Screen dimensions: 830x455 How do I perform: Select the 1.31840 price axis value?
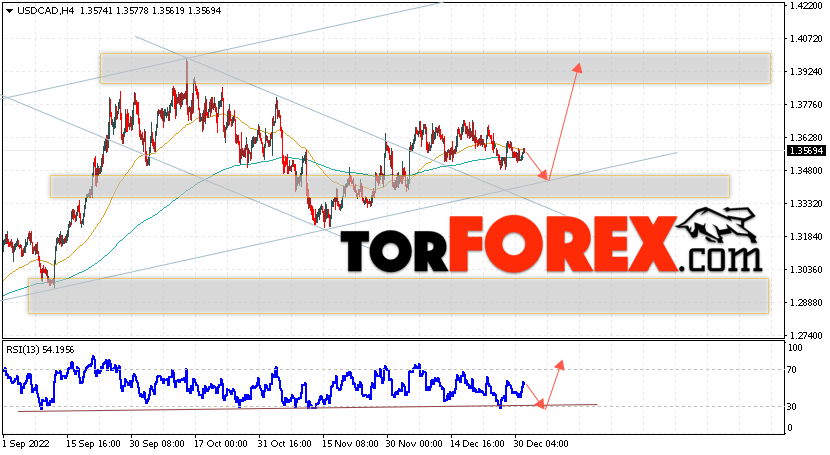click(x=806, y=236)
